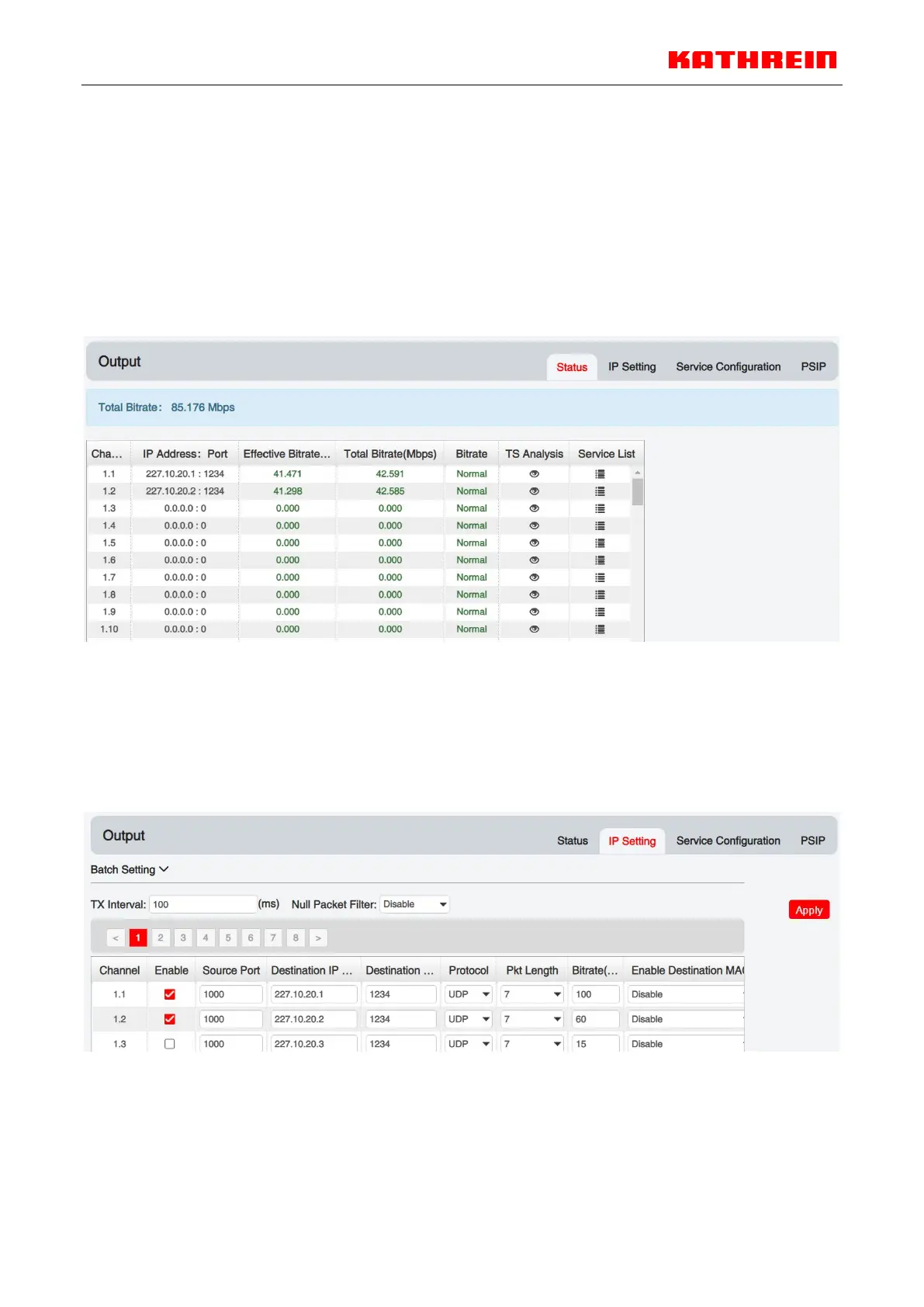This screenshot has width=924, height=1307.
Task: Open PSIP tab in upper Output panel
Action: tap(813, 366)
